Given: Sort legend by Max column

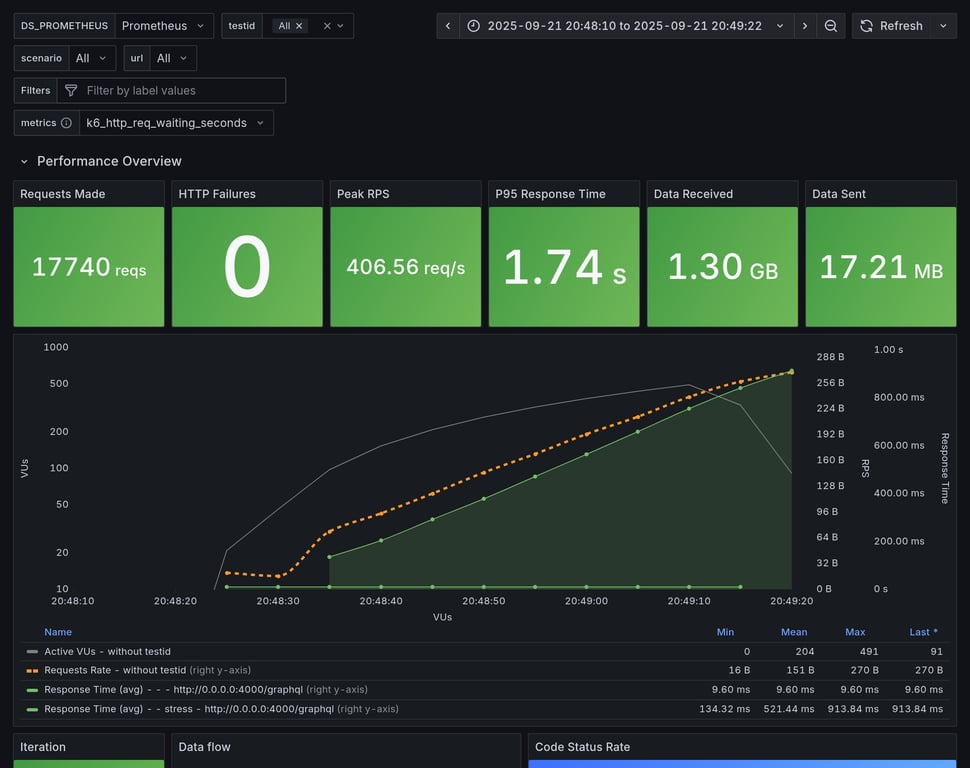Looking at the screenshot, I should click(855, 632).
